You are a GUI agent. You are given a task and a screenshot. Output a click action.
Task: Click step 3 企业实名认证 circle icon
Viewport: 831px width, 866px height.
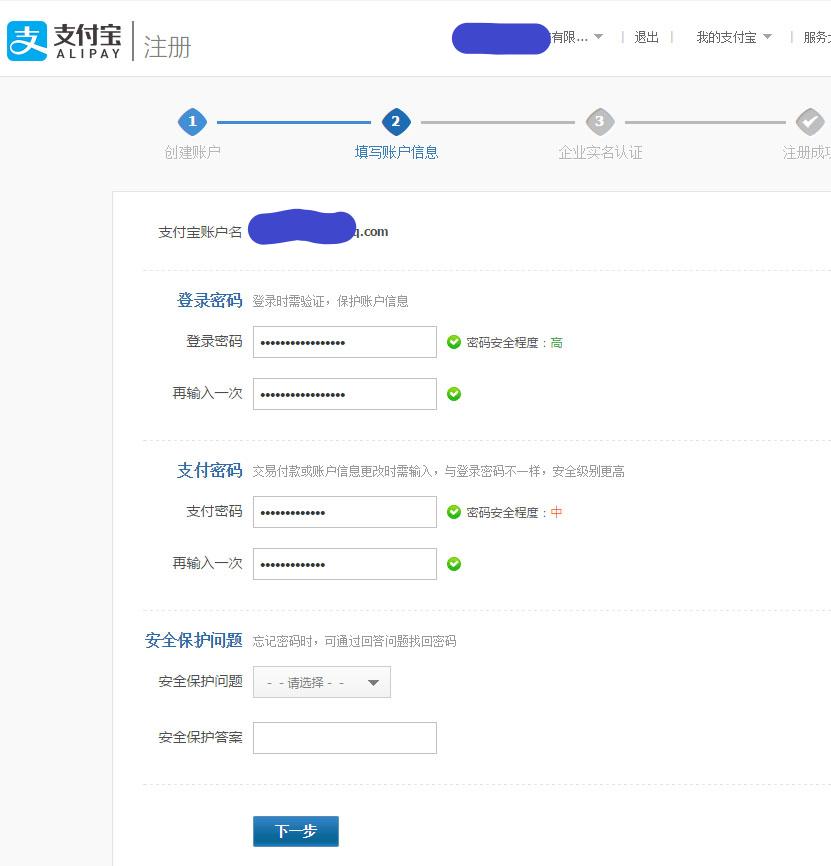(600, 120)
